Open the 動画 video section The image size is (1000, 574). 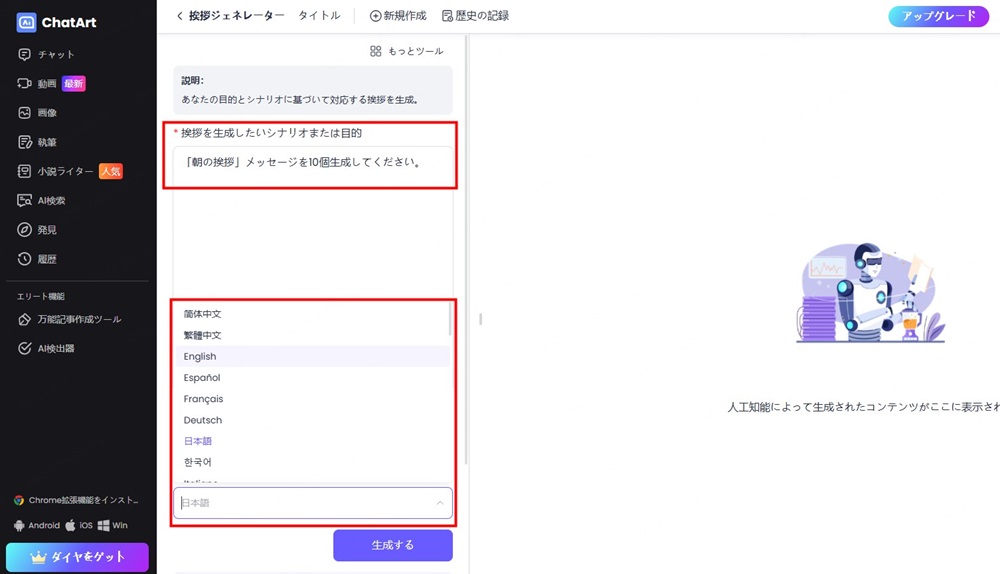(48, 84)
